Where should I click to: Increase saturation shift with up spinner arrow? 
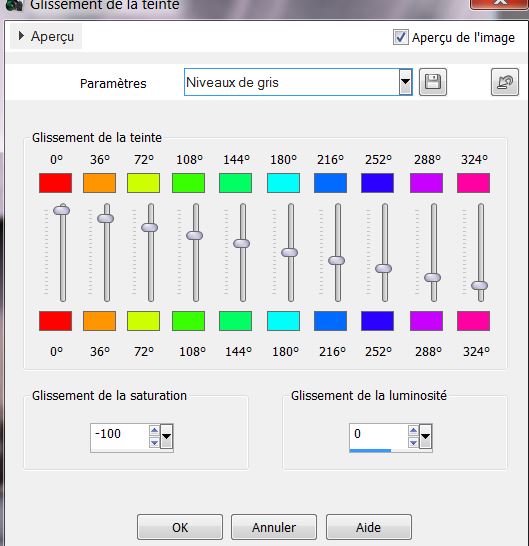click(x=154, y=431)
